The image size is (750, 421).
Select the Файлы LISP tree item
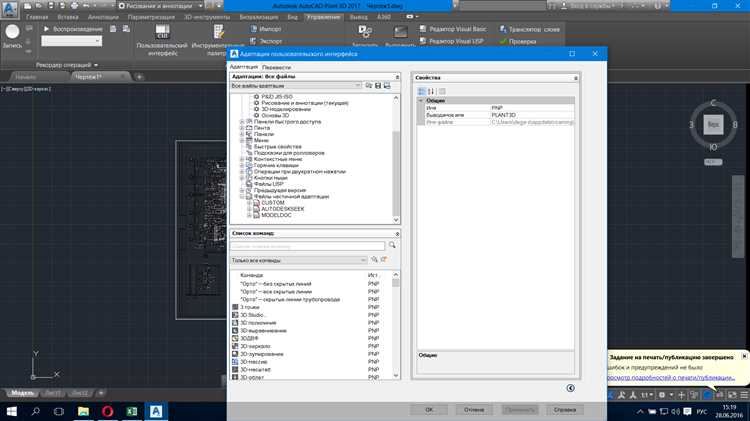(x=268, y=184)
